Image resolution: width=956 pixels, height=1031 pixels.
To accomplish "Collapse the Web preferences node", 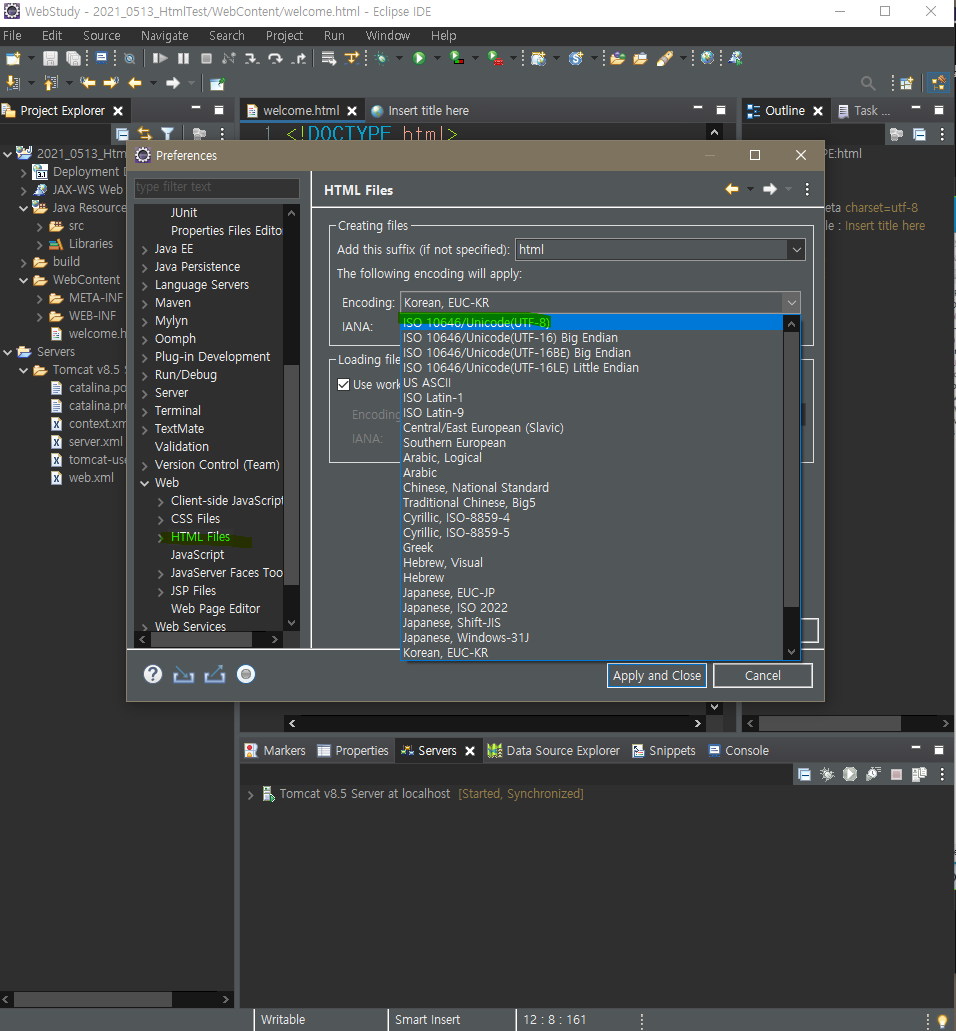I will [x=145, y=483].
